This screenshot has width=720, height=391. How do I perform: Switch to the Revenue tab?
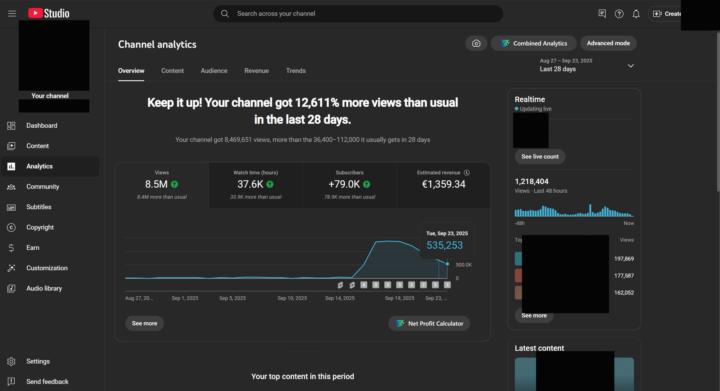[257, 71]
